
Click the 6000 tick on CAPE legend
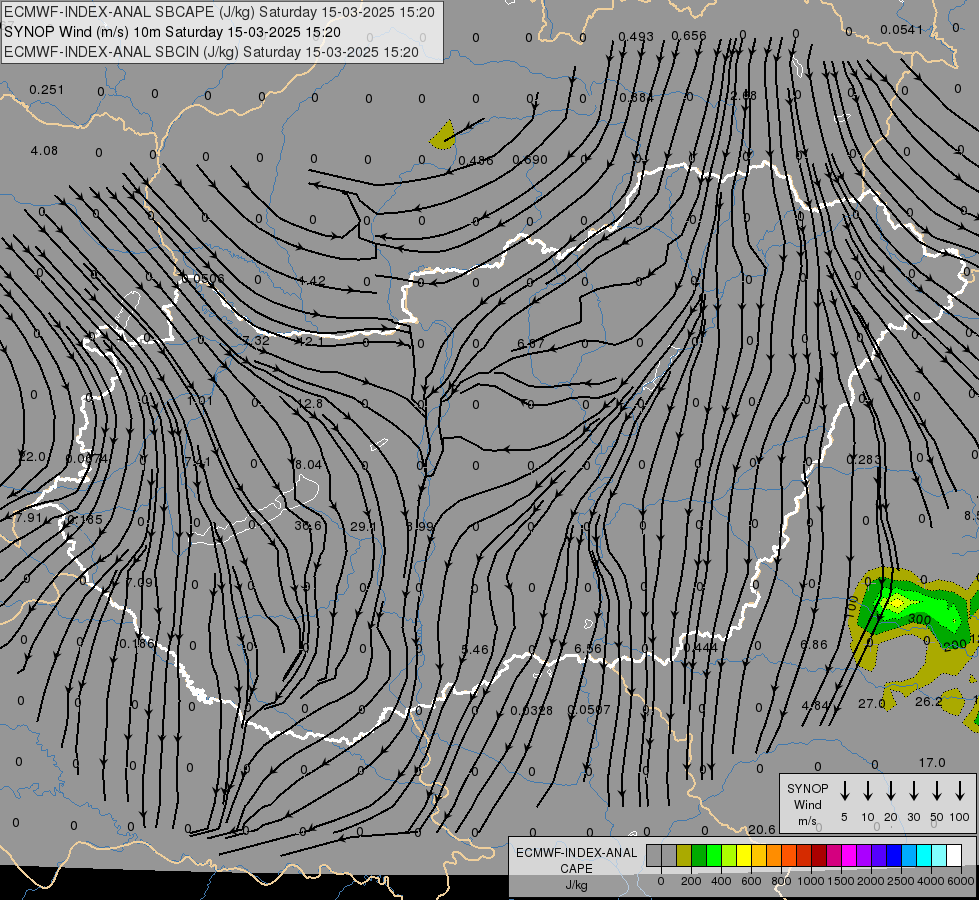pyautogui.click(x=961, y=881)
